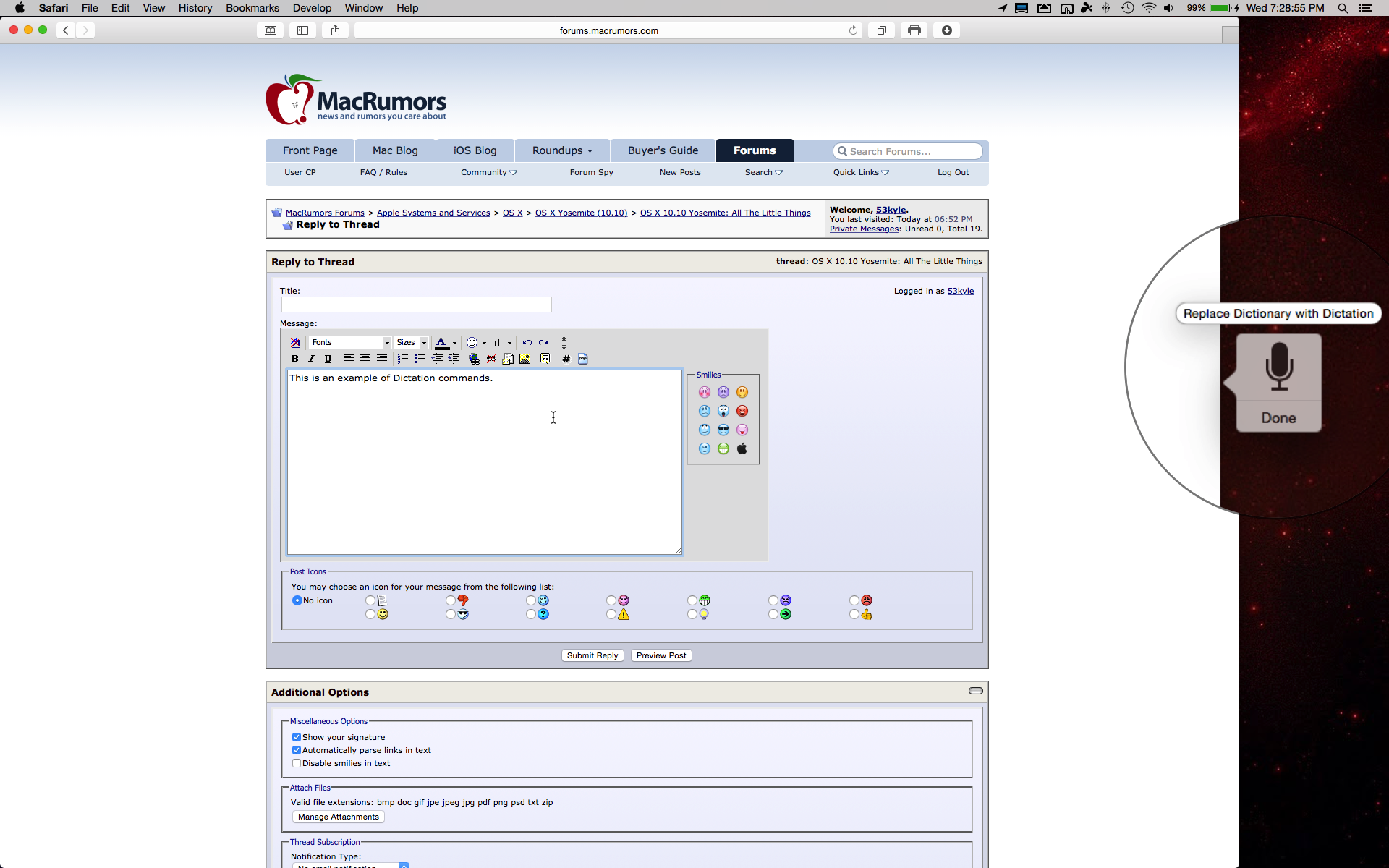Click the Manage Attachments button
Screen dimensions: 1389x868
tap(339, 817)
